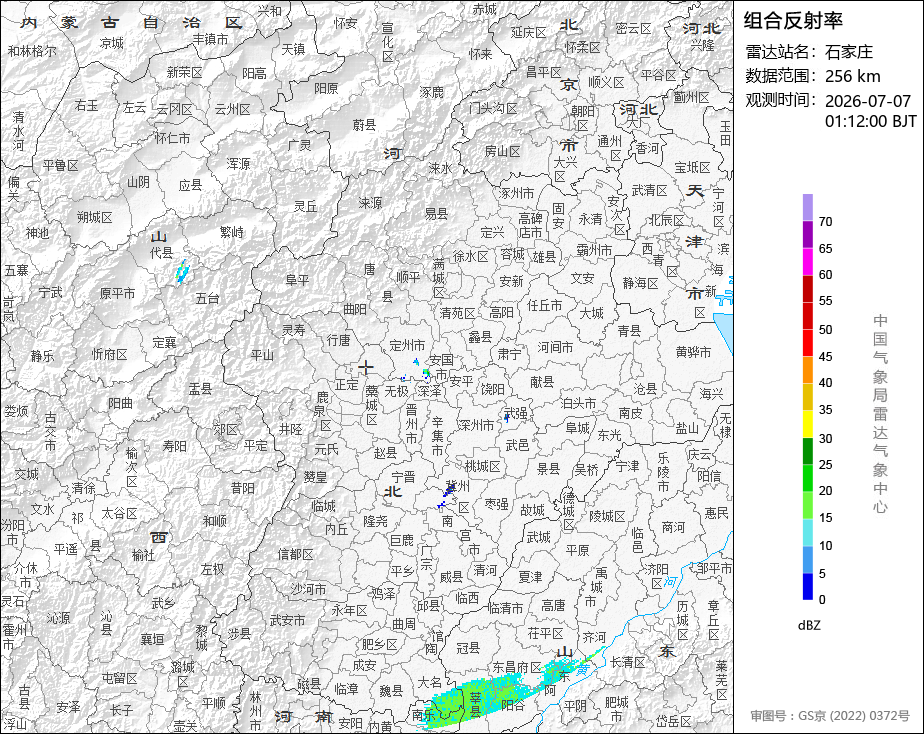Click the small echo near 武强

[x=506, y=418]
